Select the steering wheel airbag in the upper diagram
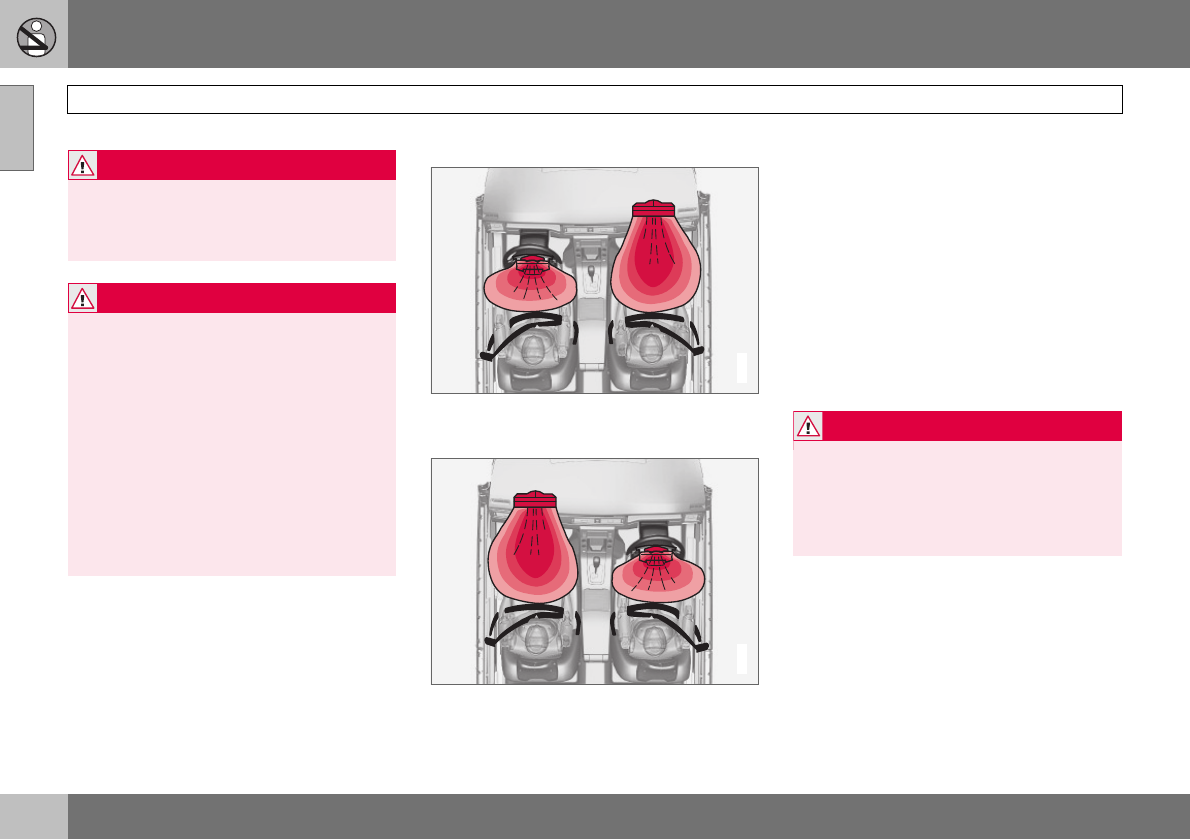 530,284
